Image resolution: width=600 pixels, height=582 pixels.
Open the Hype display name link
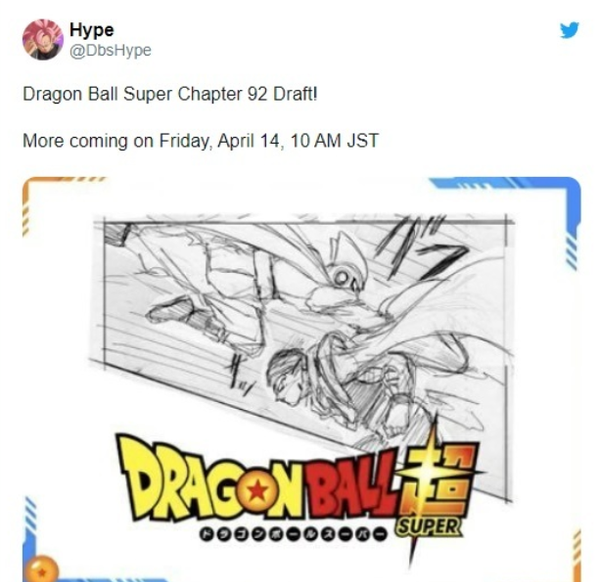tap(91, 30)
